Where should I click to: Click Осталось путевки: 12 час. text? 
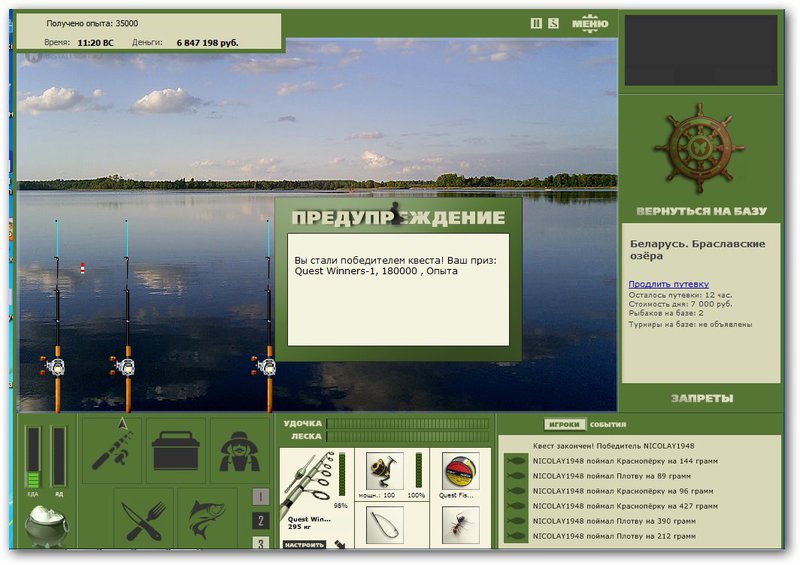pyautogui.click(x=680, y=295)
